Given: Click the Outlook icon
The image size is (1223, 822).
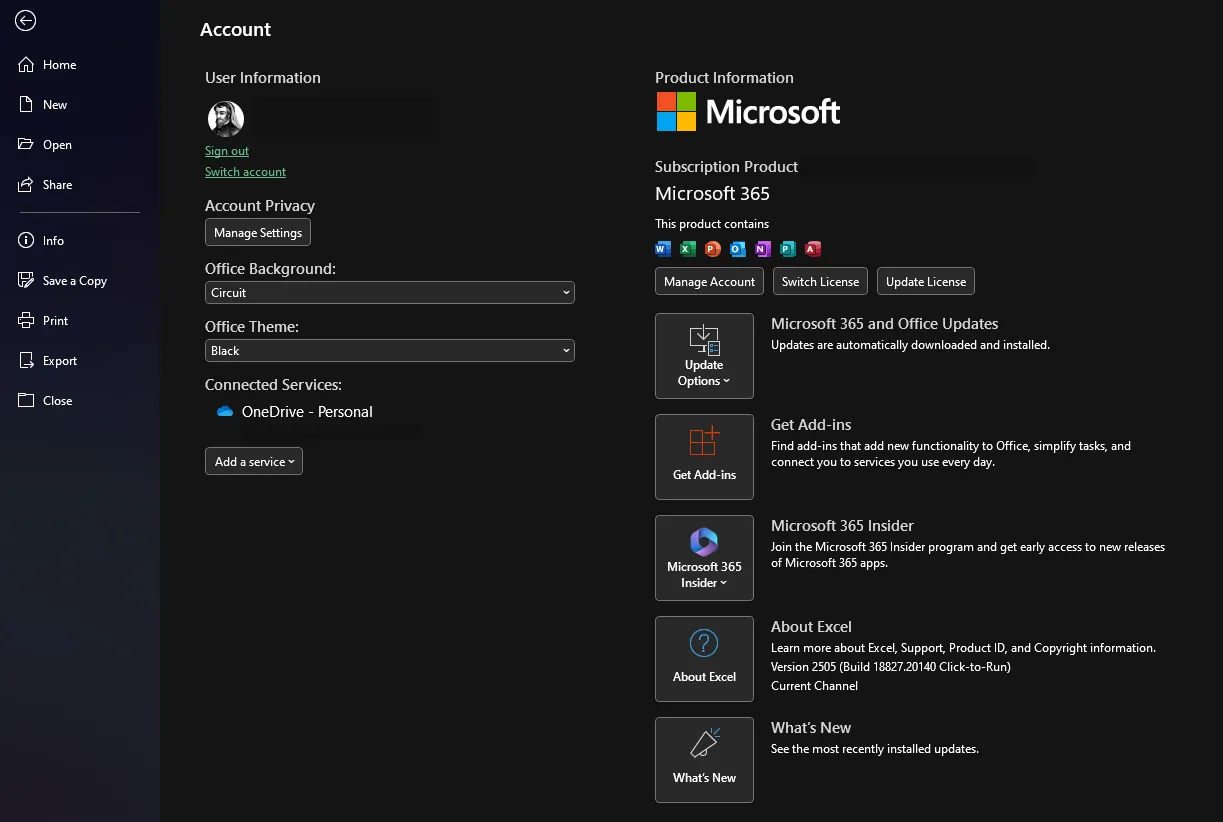Looking at the screenshot, I should tap(737, 249).
